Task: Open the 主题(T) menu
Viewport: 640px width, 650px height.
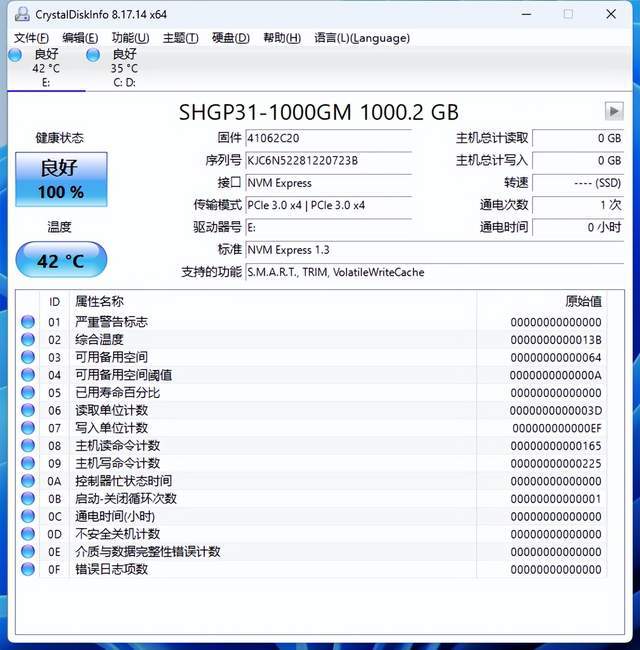Action: (180, 38)
